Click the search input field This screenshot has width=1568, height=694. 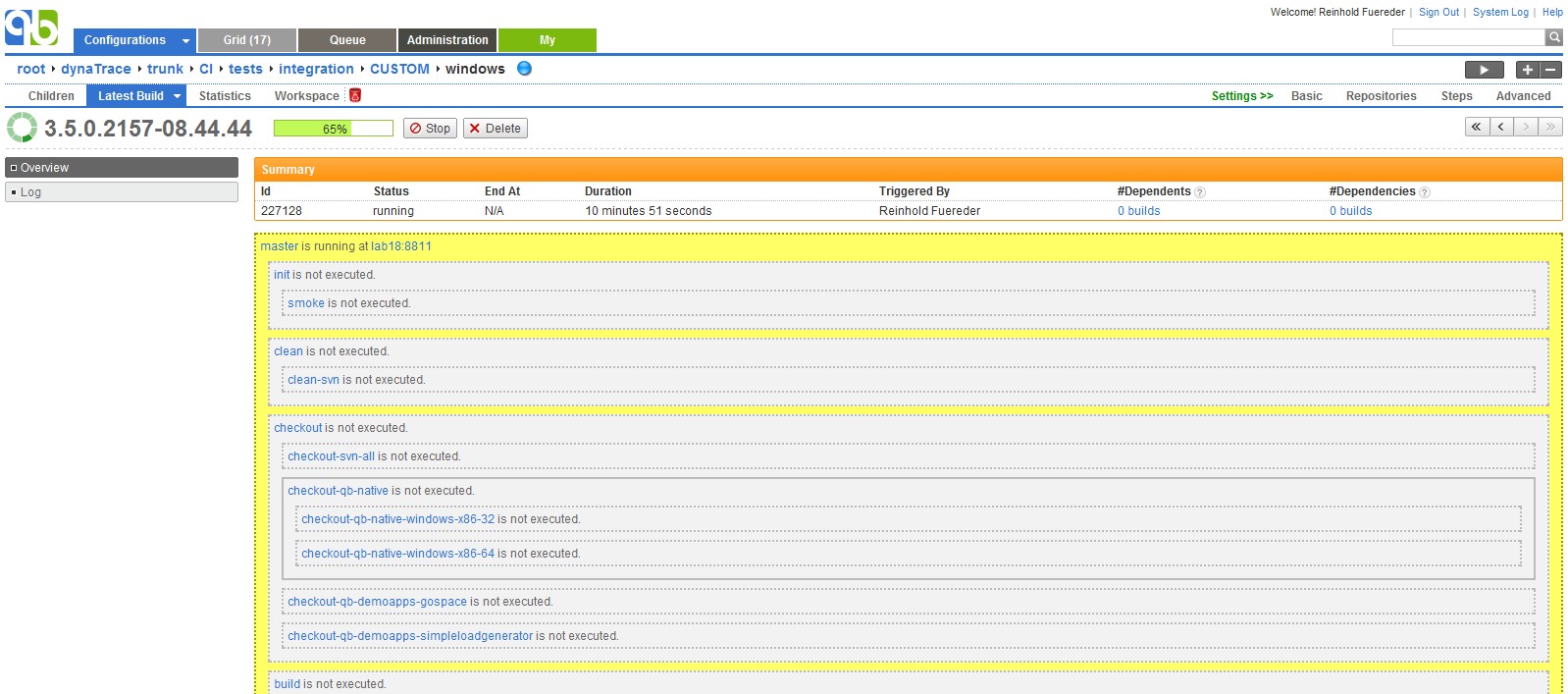pyautogui.click(x=1468, y=37)
